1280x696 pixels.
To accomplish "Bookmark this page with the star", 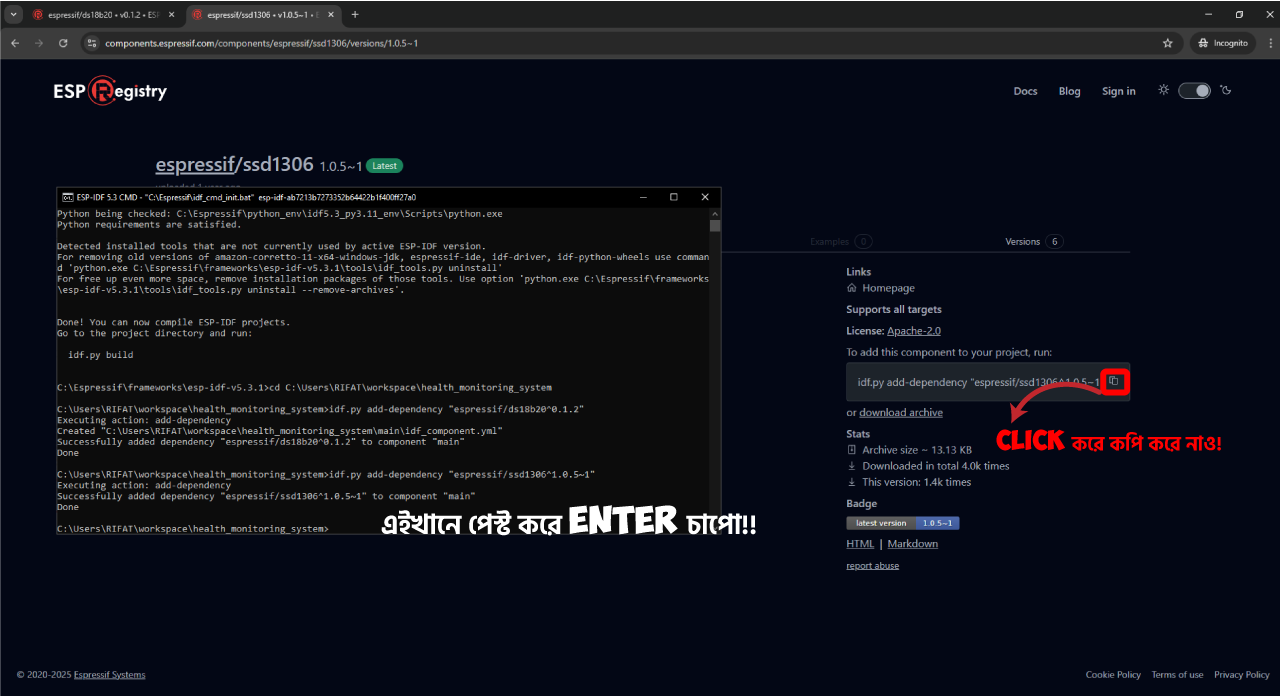I will [x=1167, y=43].
